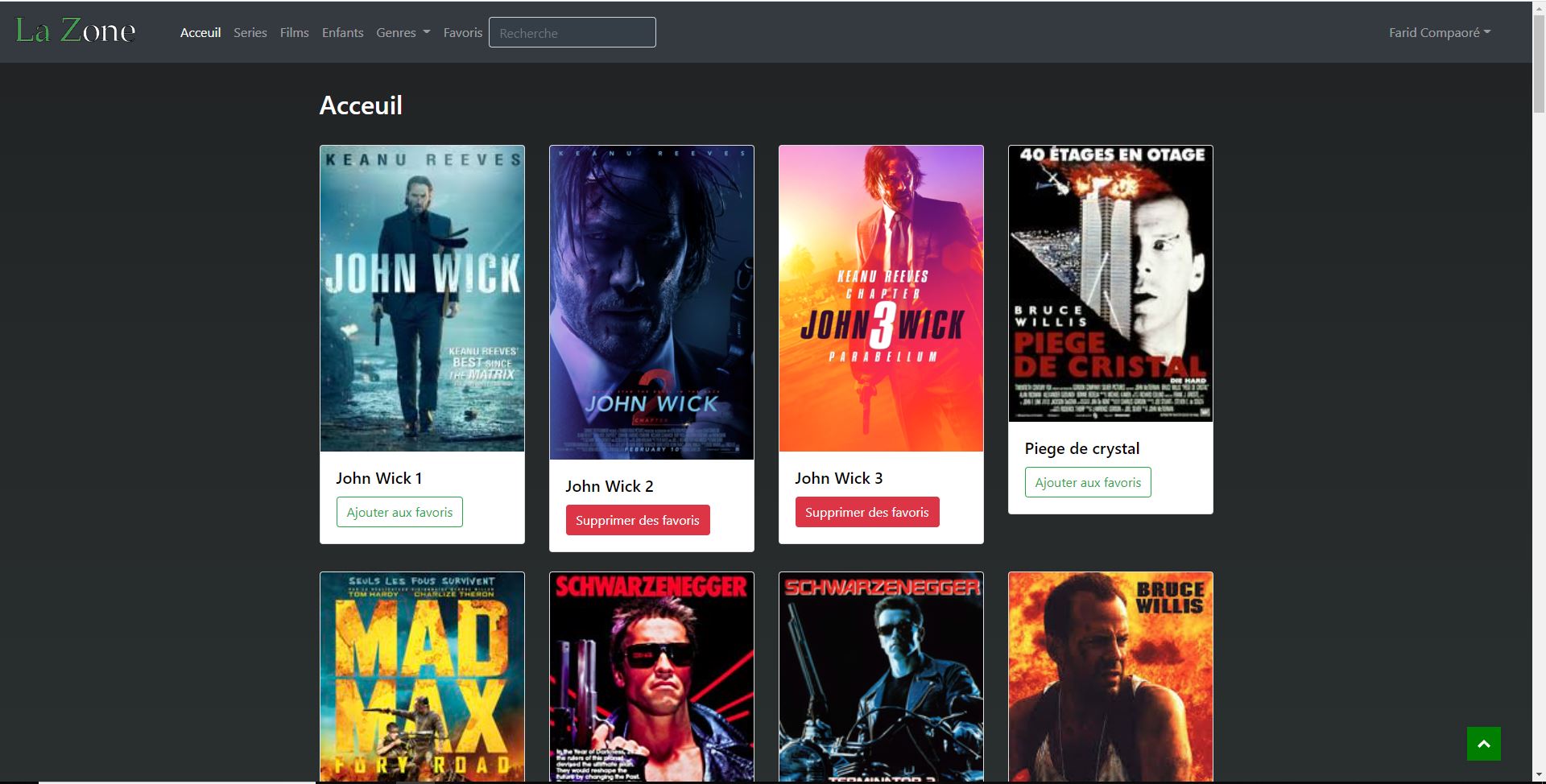Open the Enfants section
This screenshot has width=1546, height=784.
pos(343,33)
